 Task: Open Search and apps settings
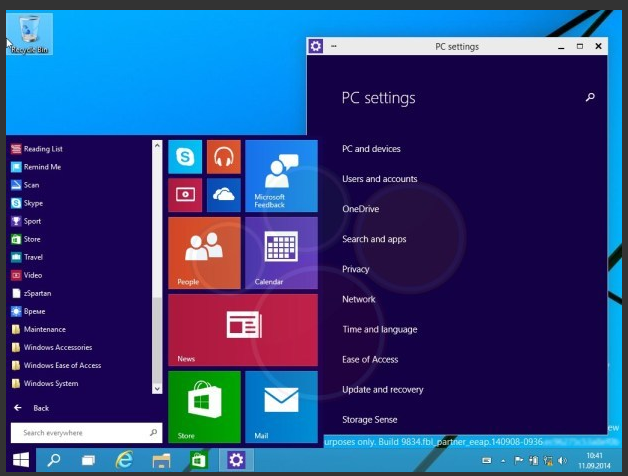coord(374,239)
